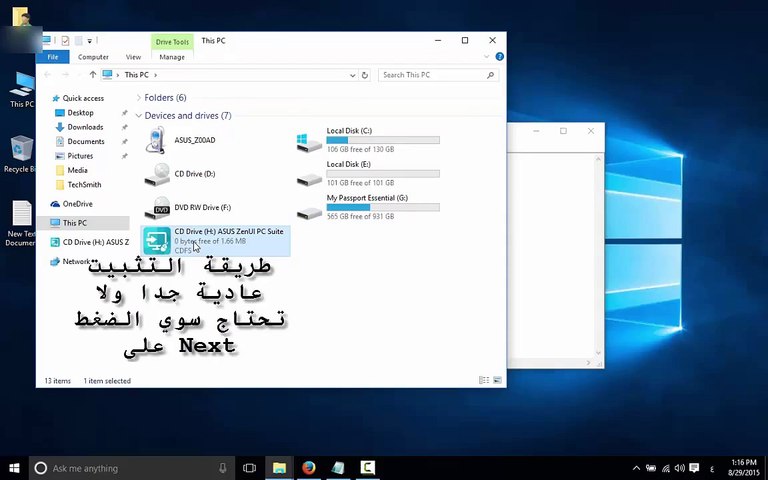
Task: Open the New Text Document desktop icon
Action: point(21,223)
